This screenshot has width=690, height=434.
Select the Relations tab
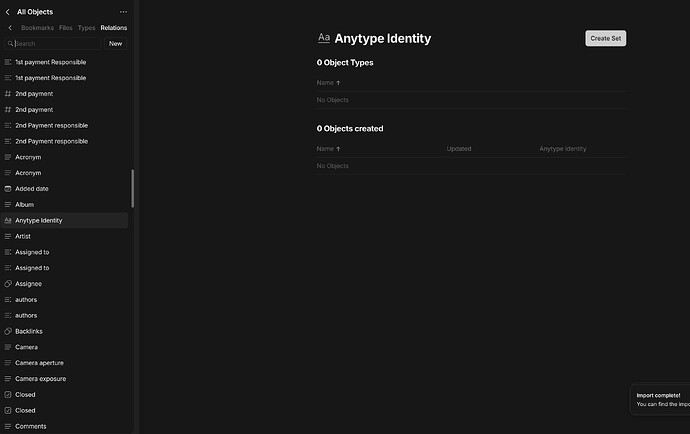pos(114,28)
